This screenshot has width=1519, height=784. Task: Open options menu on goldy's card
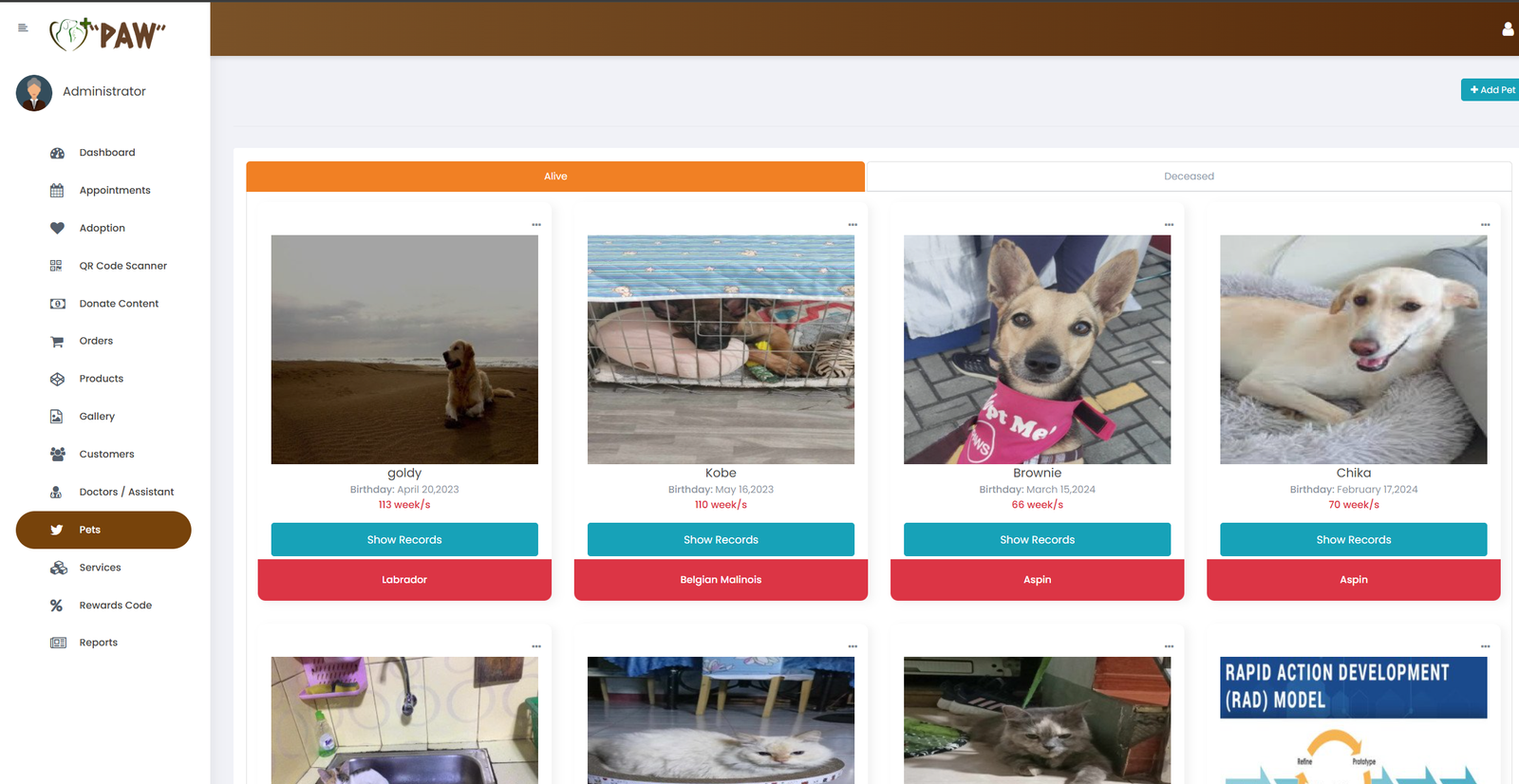click(x=536, y=225)
